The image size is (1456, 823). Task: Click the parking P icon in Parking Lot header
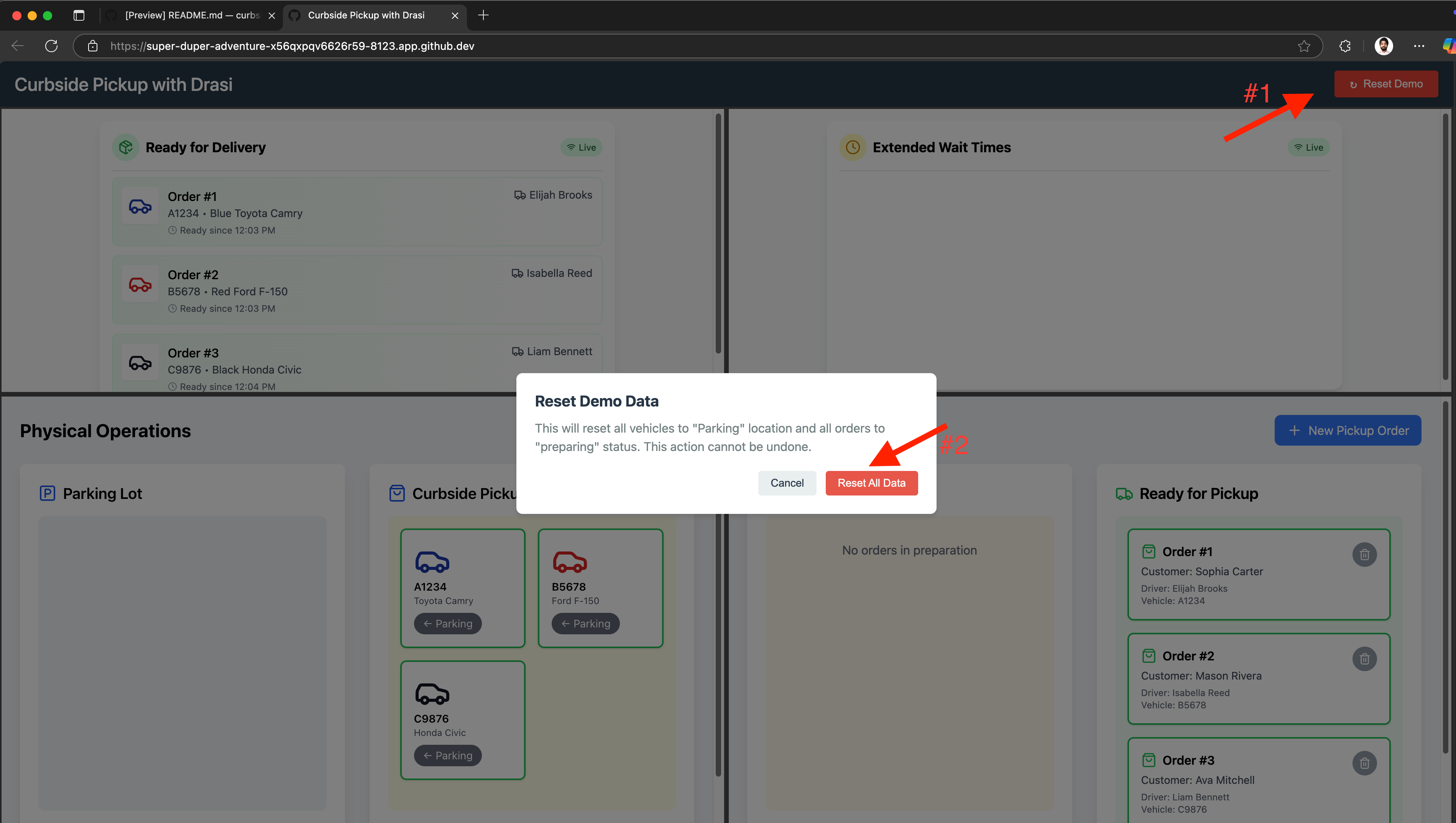(x=48, y=493)
